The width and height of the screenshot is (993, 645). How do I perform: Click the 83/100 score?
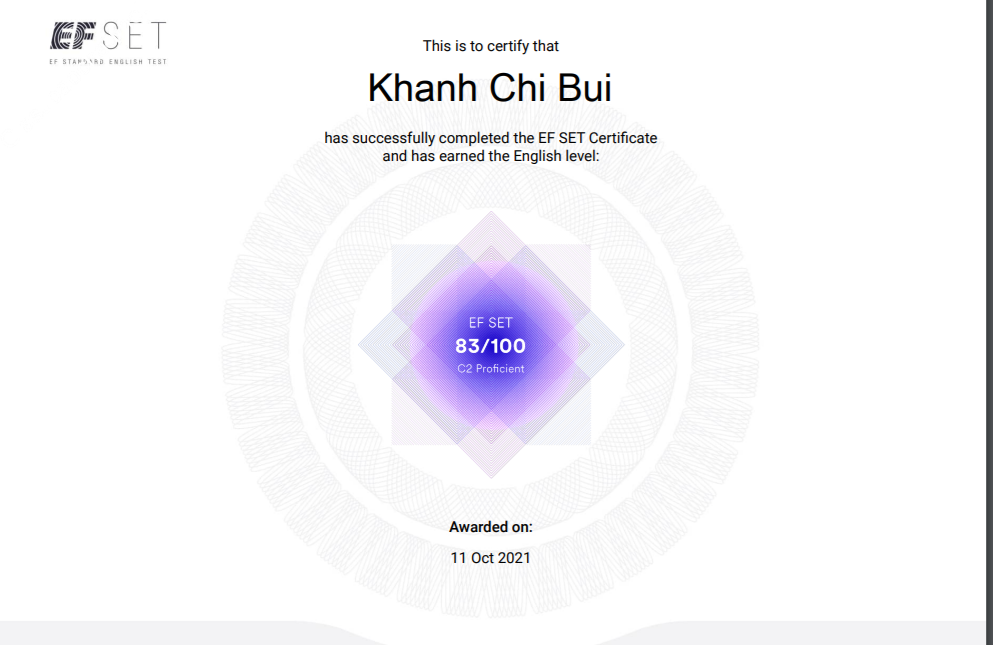490,346
